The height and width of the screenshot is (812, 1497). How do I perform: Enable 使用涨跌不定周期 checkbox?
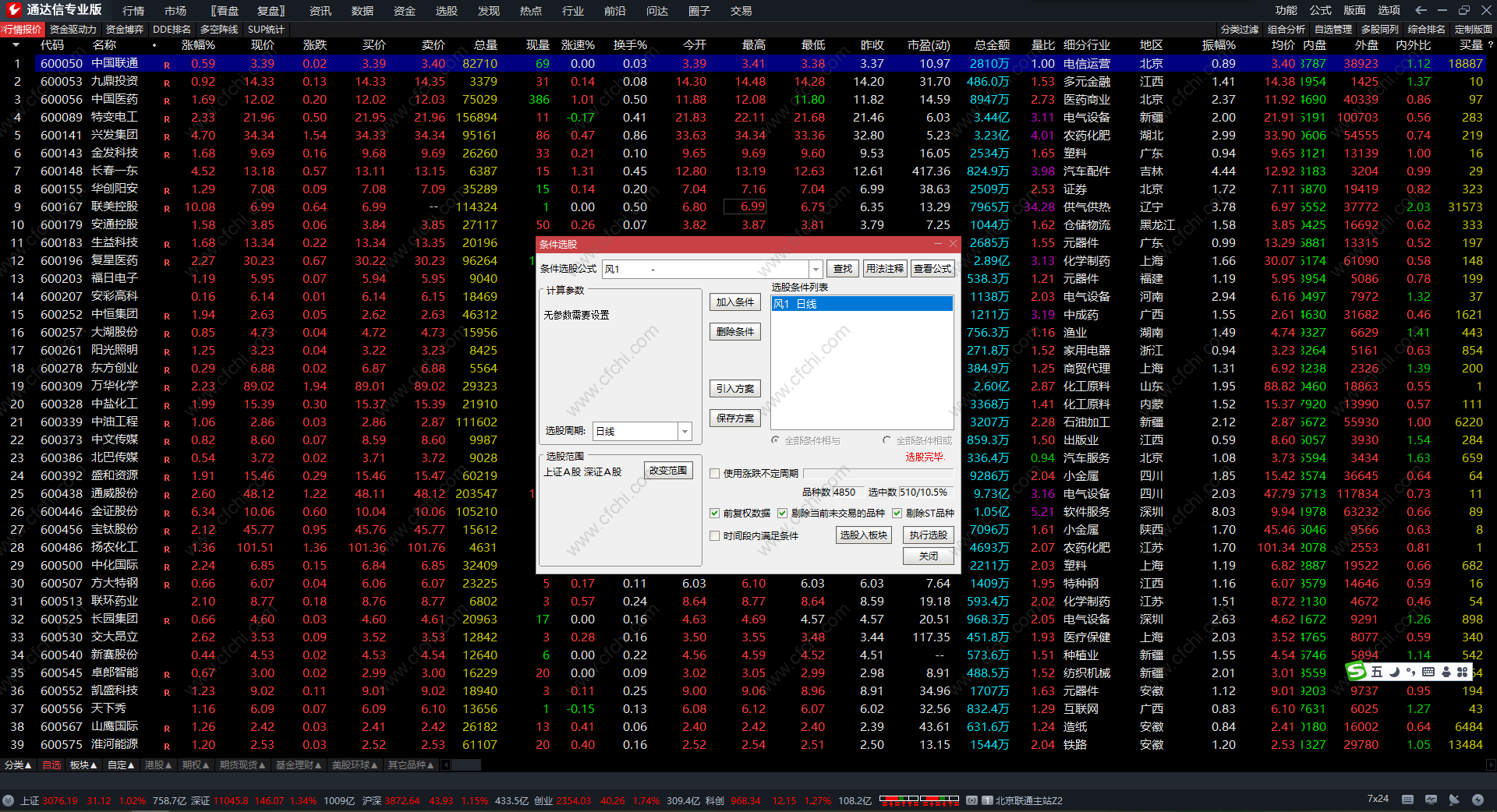(x=714, y=473)
